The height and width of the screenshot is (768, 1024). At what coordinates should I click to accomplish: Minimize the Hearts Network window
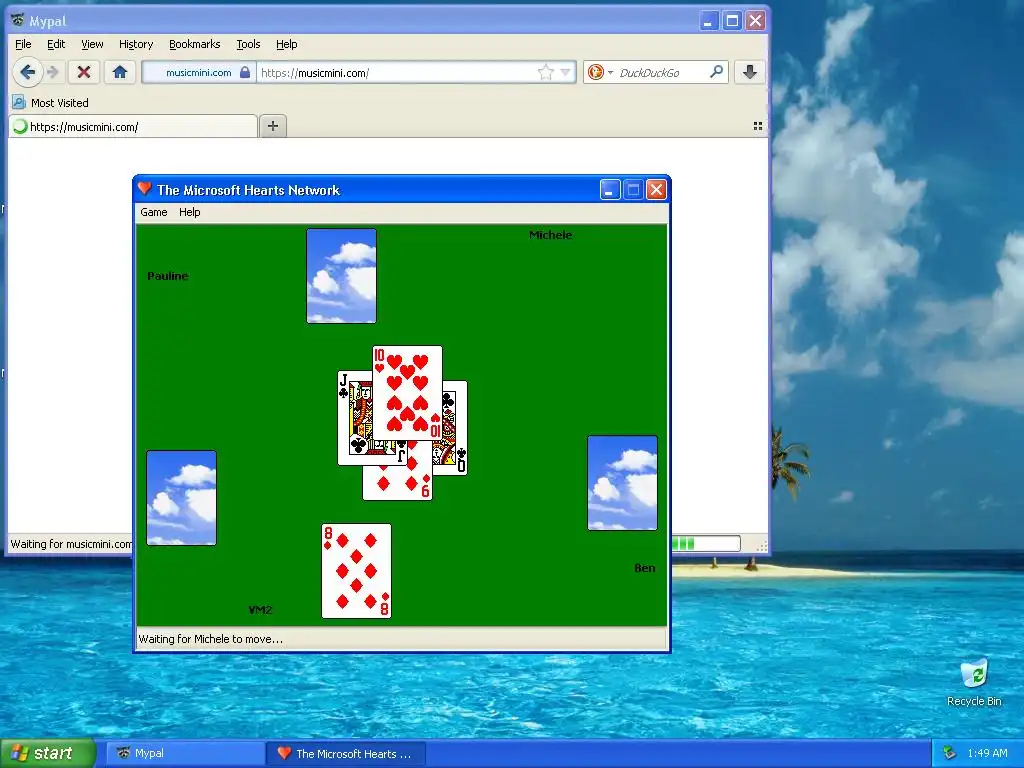click(610, 189)
